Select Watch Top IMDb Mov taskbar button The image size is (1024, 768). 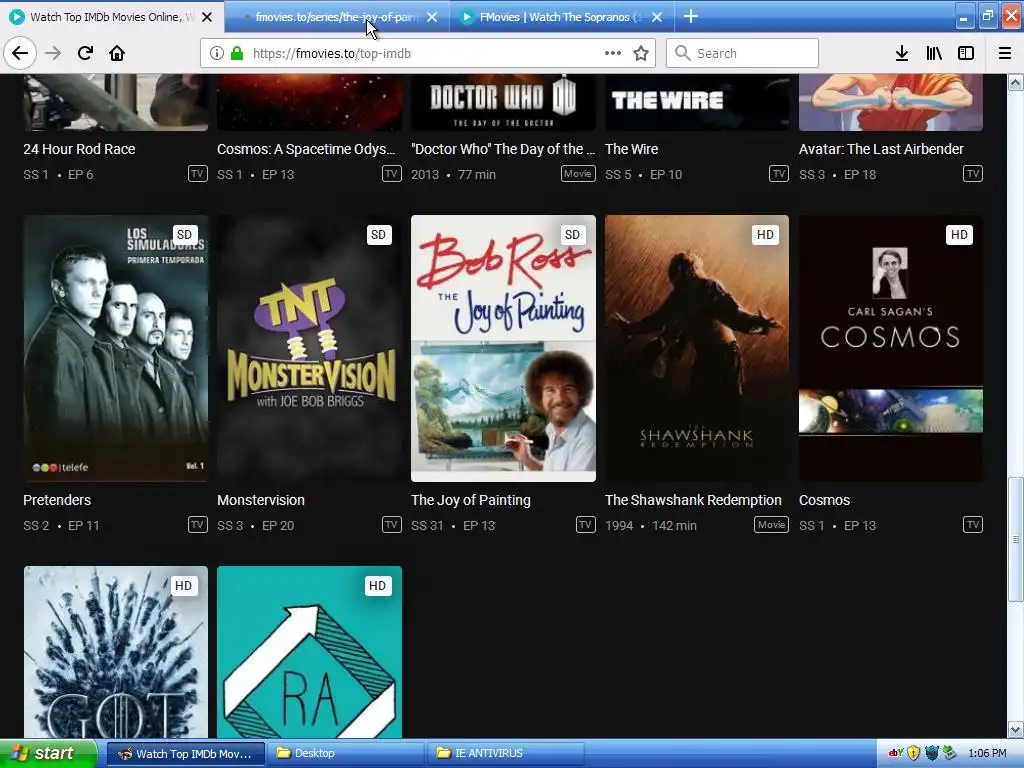(x=185, y=754)
